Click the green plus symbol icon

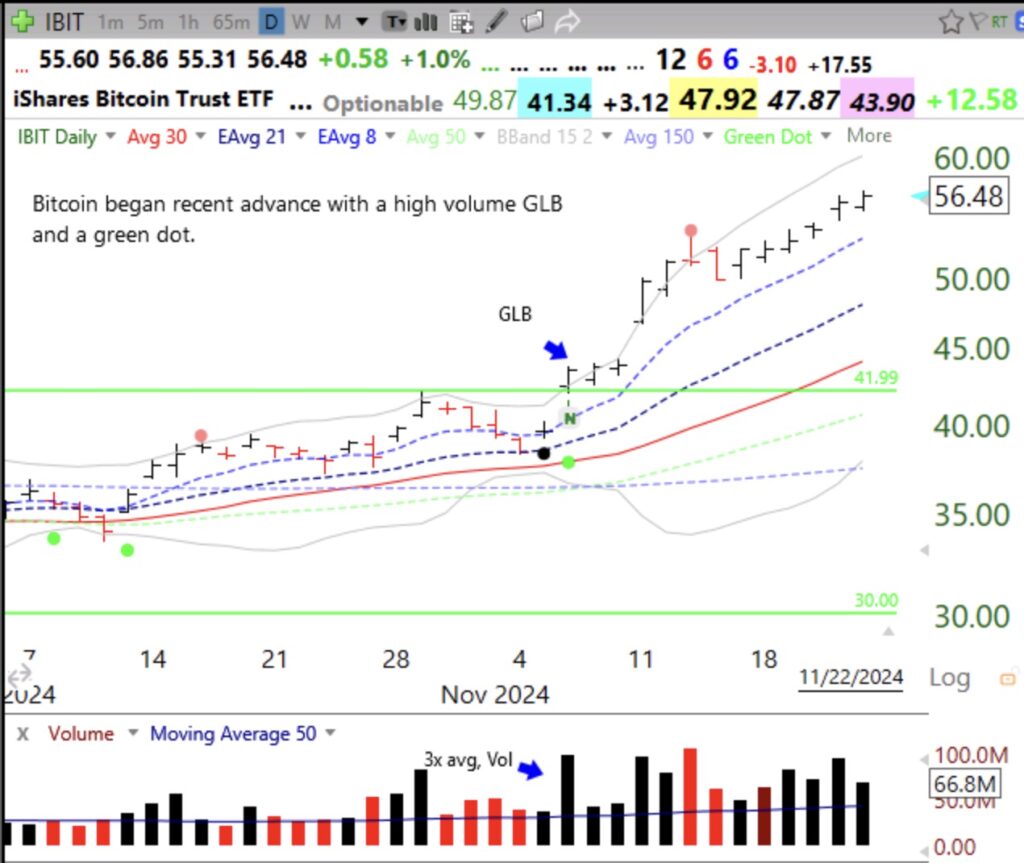23,20
